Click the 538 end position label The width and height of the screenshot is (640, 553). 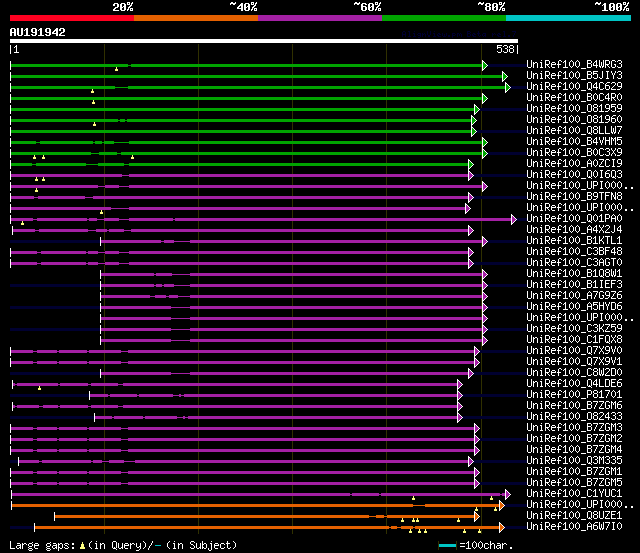pyautogui.click(x=505, y=49)
